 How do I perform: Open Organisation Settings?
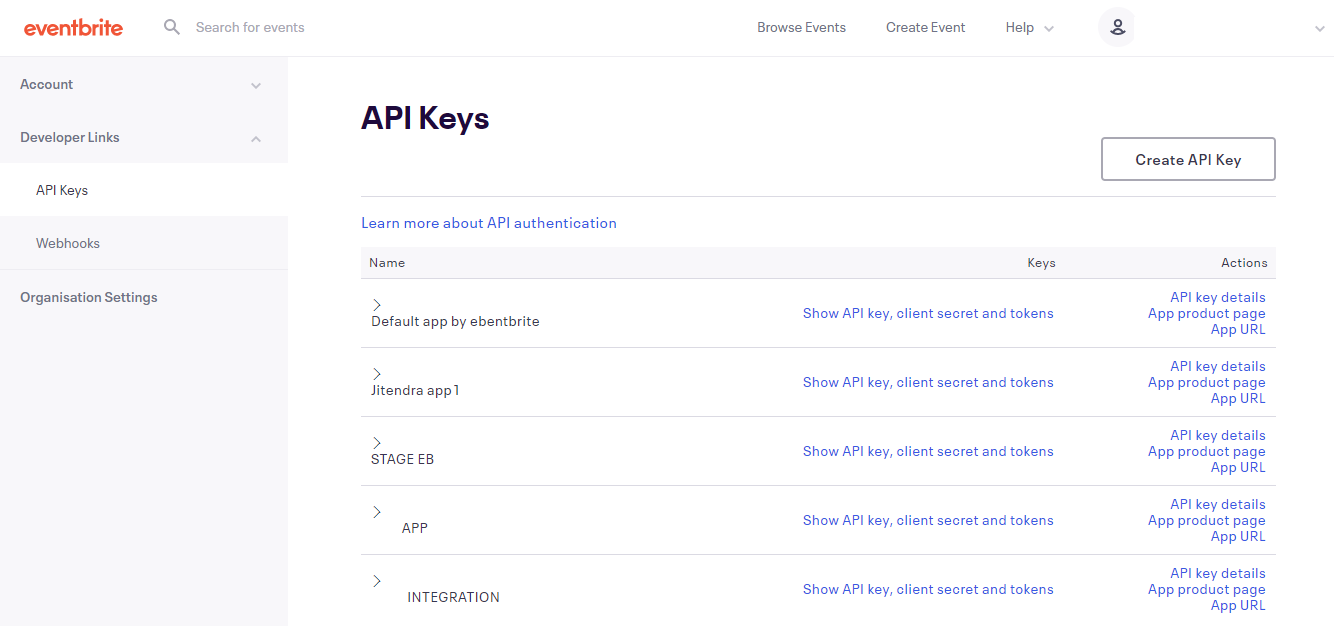[88, 296]
